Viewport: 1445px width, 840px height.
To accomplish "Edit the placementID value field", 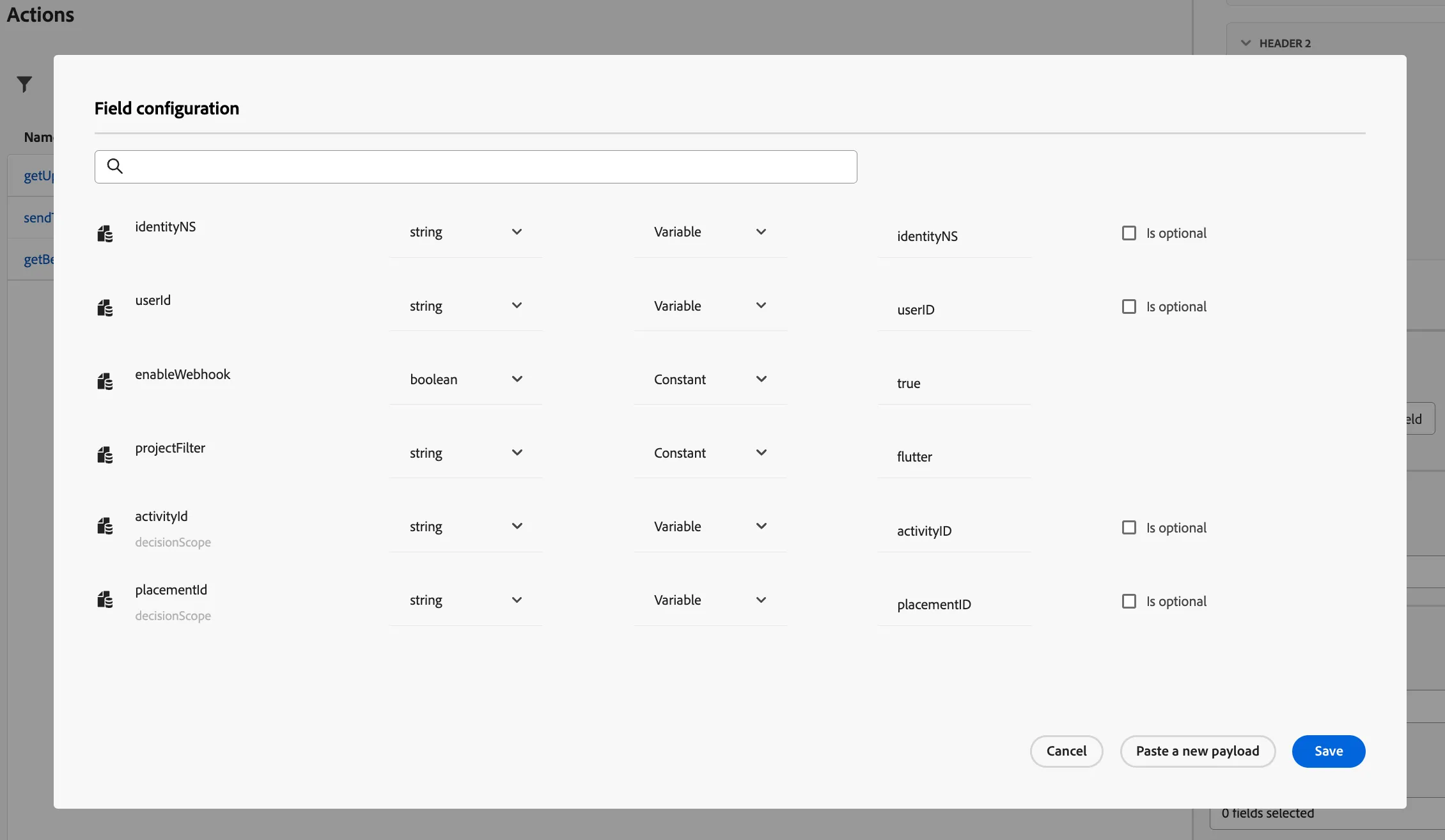I will coord(955,605).
